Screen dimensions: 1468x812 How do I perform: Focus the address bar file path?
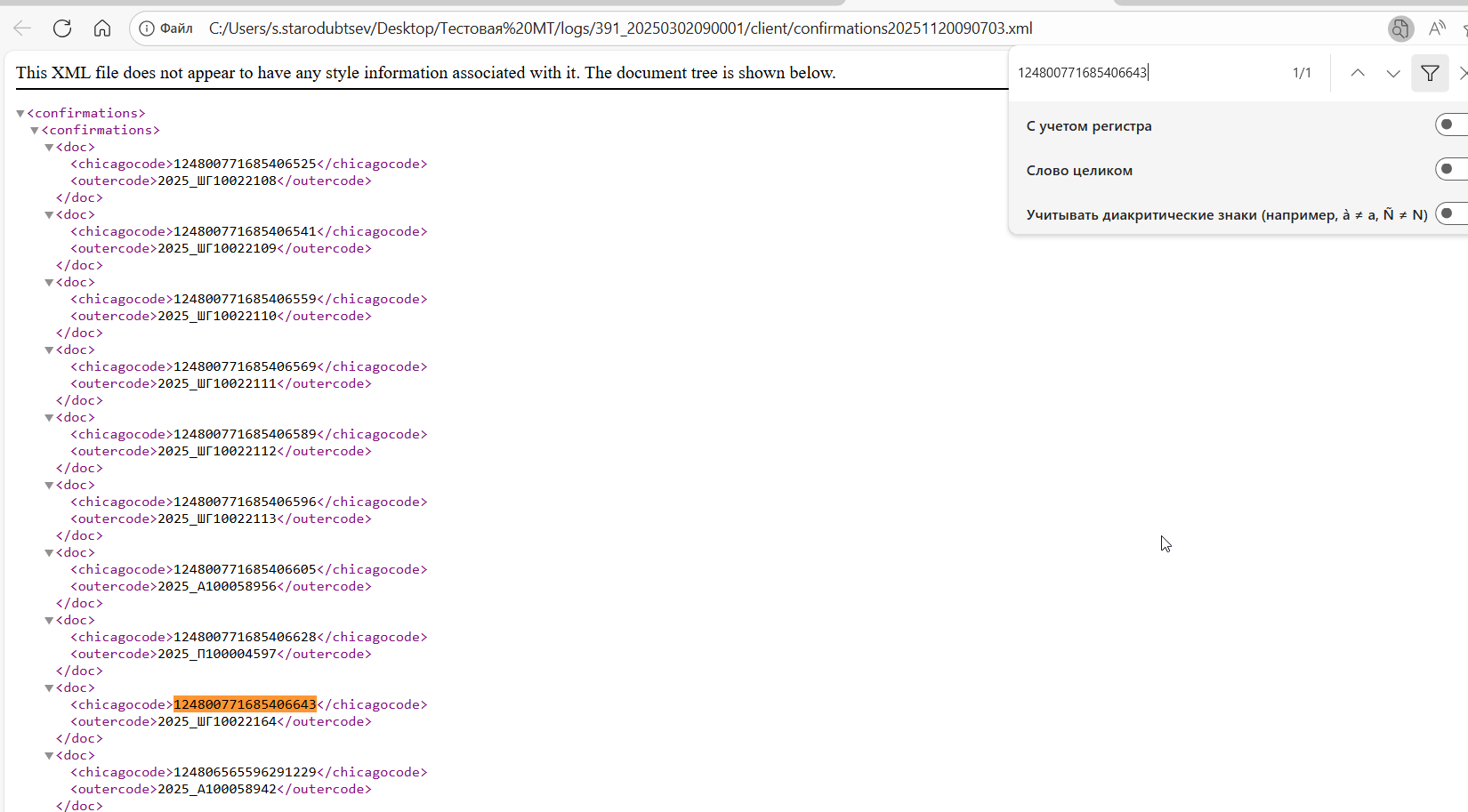coord(620,28)
